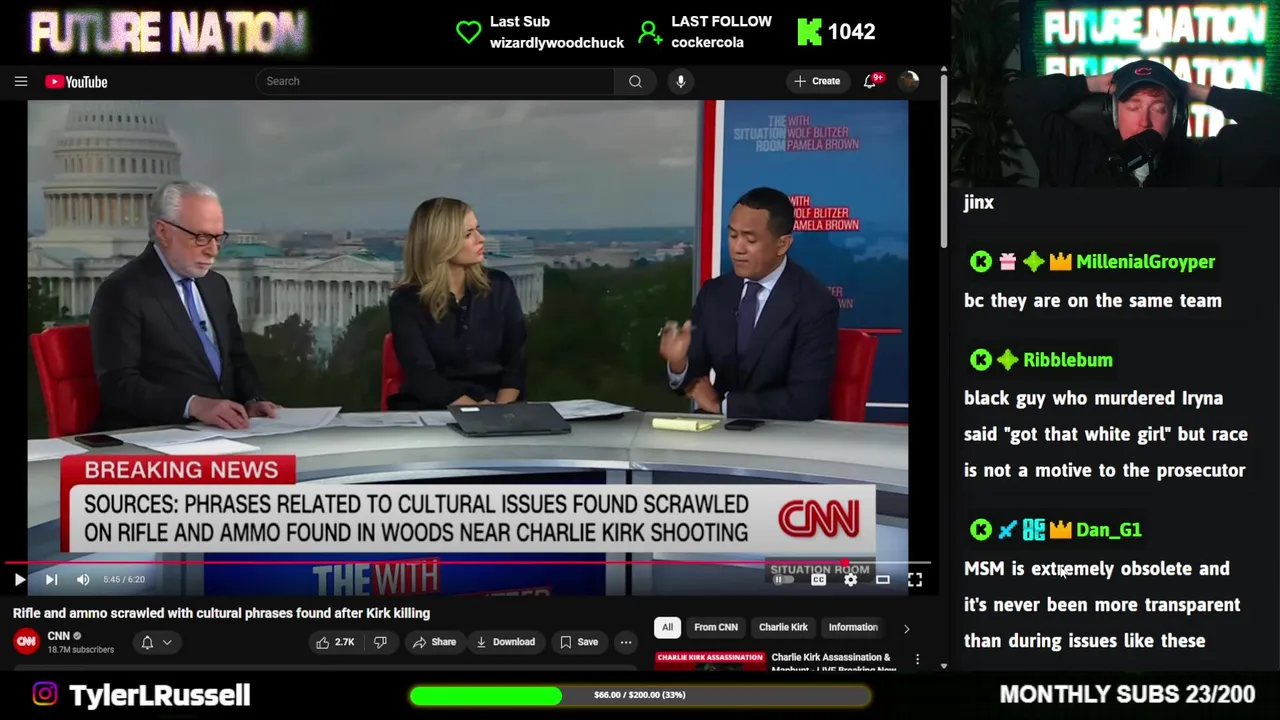Click the scroll down arrow of page scrollbar
This screenshot has height=720, width=1280.
(942, 666)
